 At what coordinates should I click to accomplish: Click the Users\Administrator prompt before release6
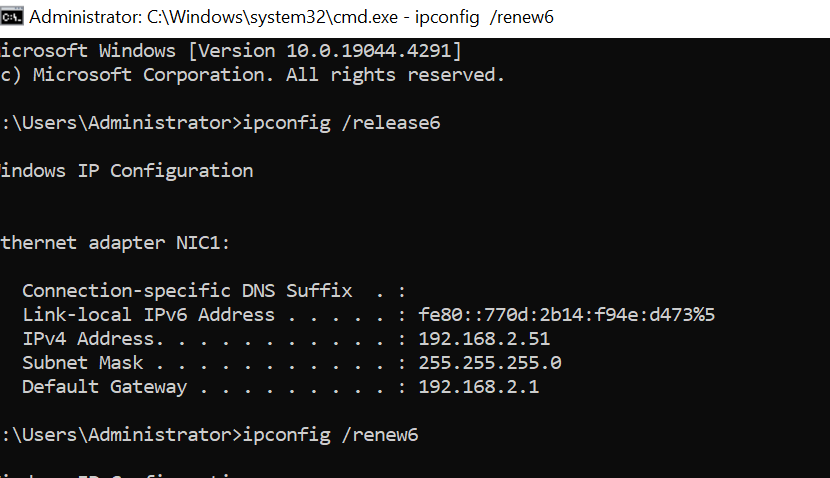coord(121,123)
